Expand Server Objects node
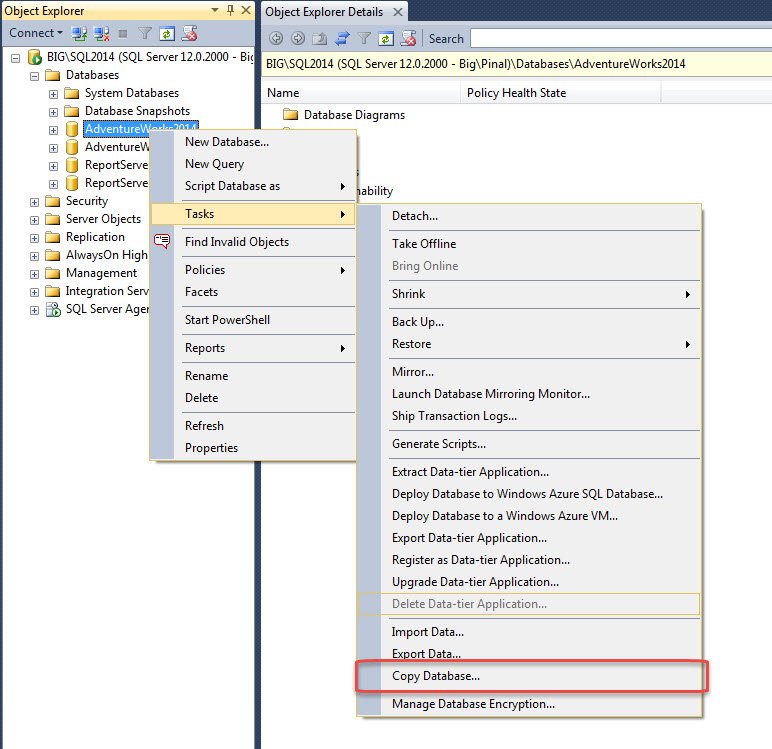 click(x=34, y=220)
